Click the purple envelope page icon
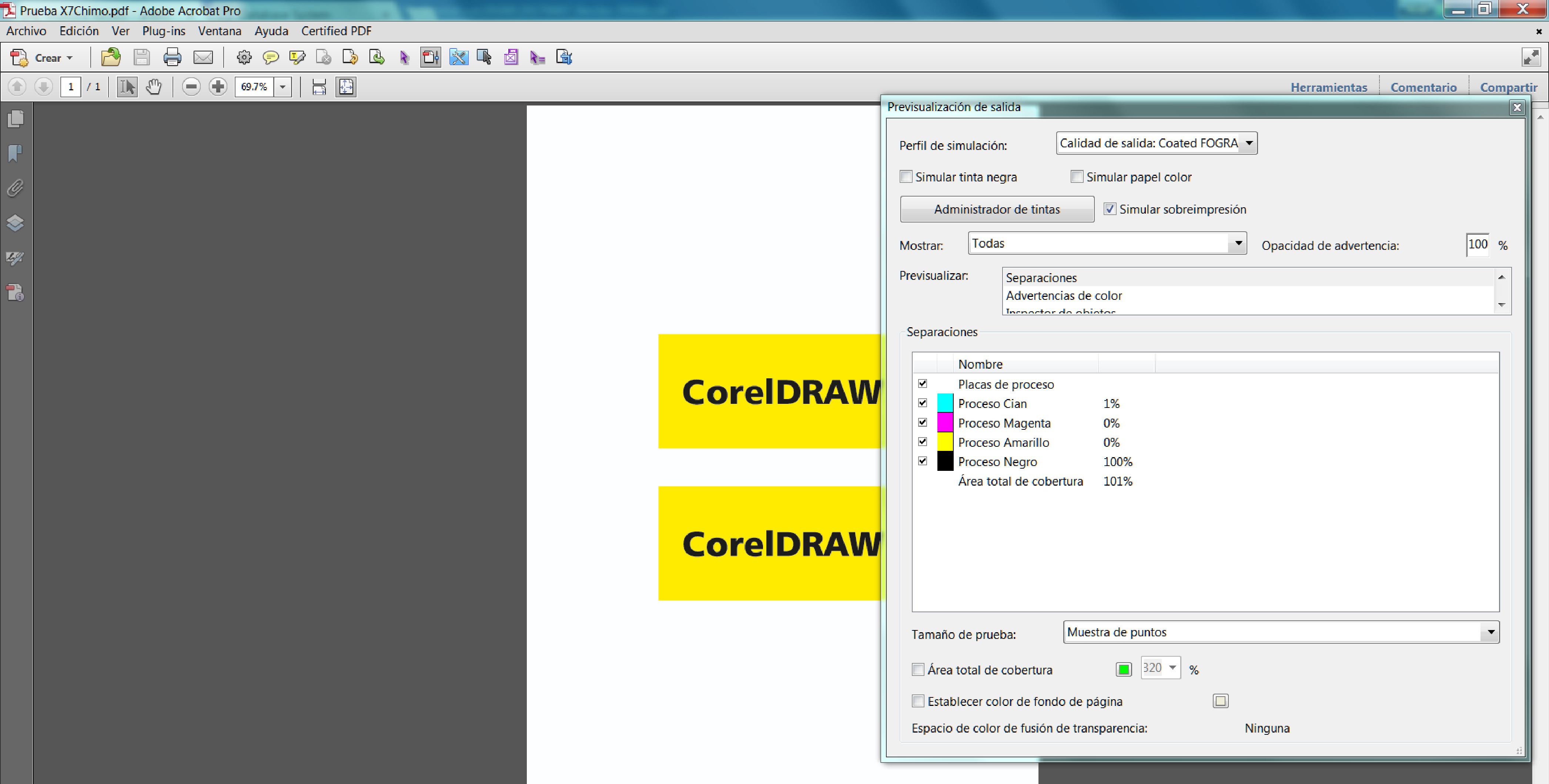The image size is (1549, 784). (x=511, y=57)
